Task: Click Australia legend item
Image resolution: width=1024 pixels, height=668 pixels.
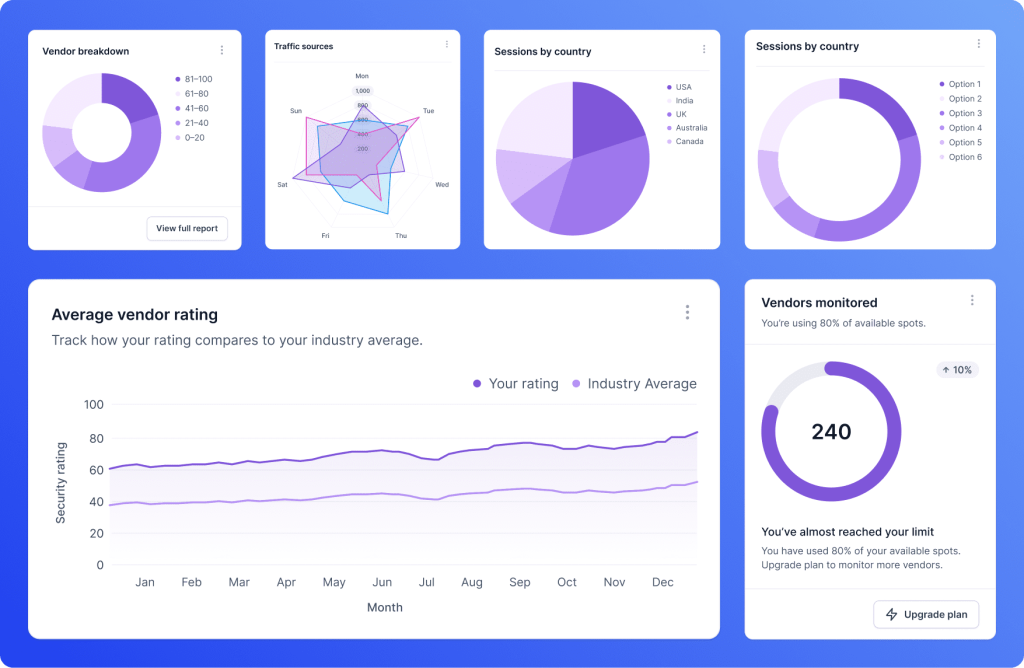Action: pyautogui.click(x=690, y=128)
